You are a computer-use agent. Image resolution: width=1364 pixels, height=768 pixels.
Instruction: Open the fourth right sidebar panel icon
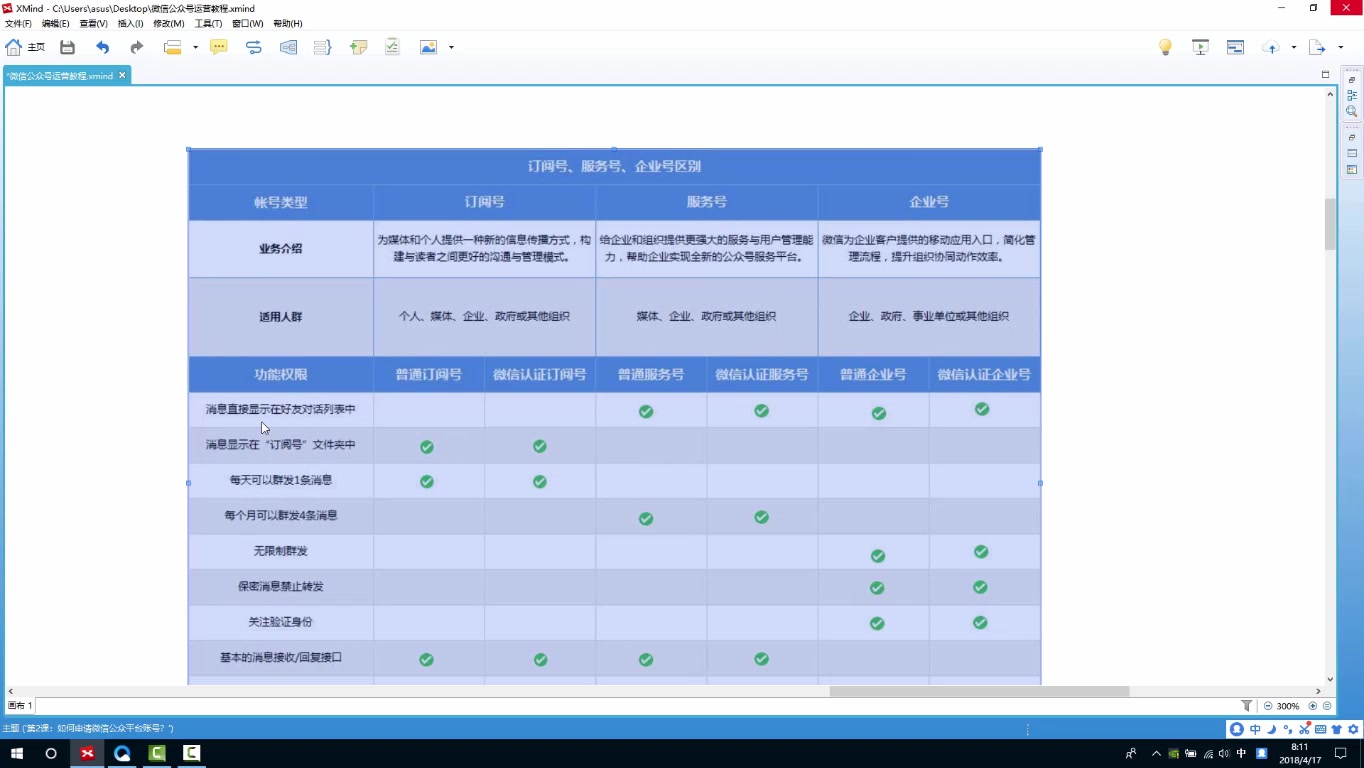1352,137
